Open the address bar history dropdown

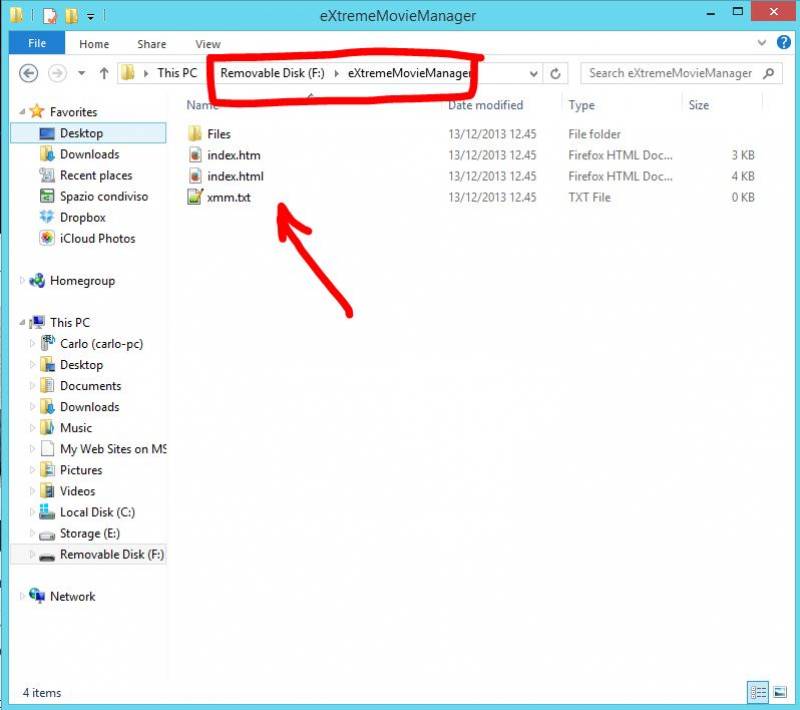(533, 74)
